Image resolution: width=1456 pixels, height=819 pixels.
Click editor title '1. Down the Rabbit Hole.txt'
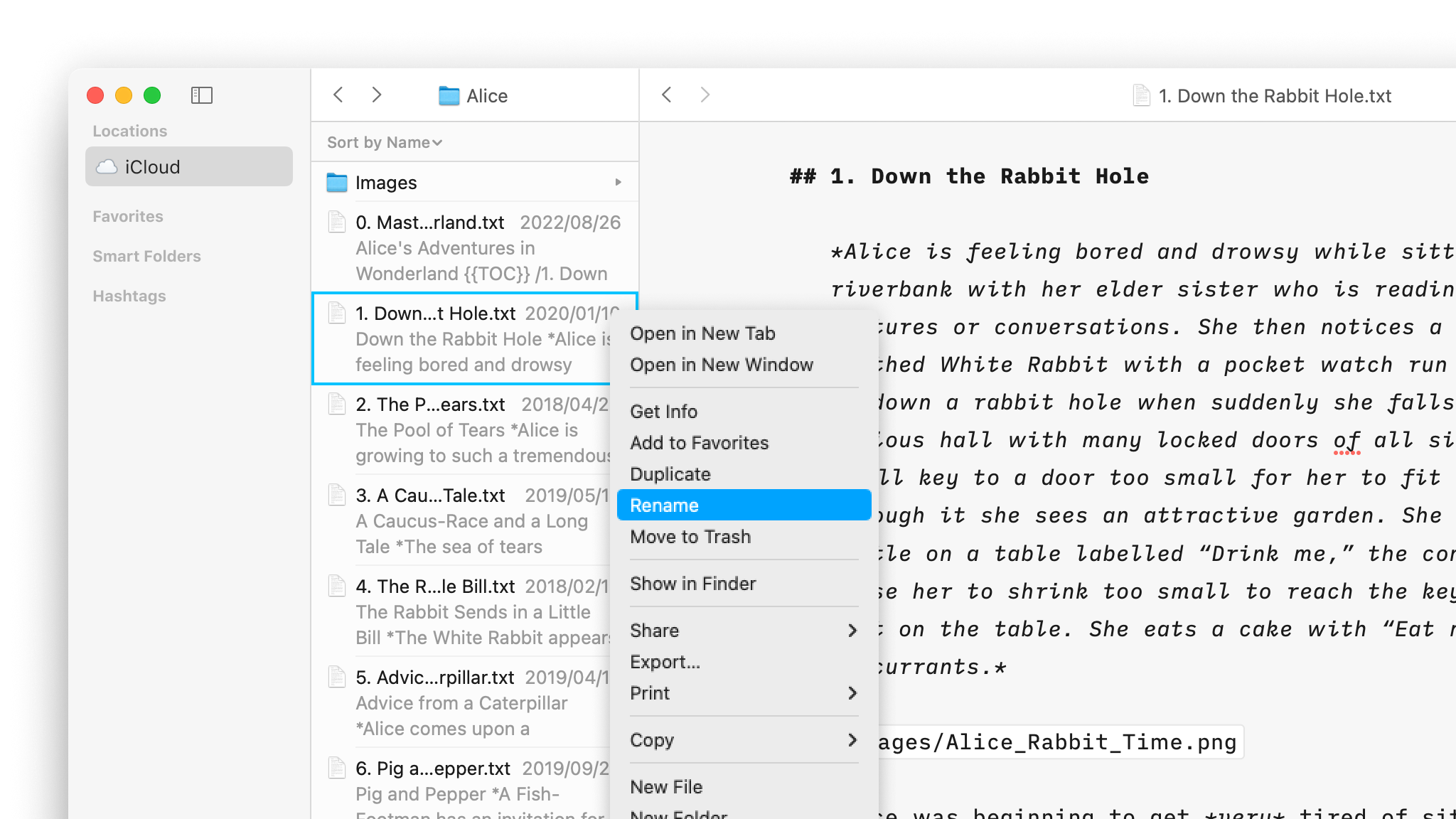pos(1275,96)
